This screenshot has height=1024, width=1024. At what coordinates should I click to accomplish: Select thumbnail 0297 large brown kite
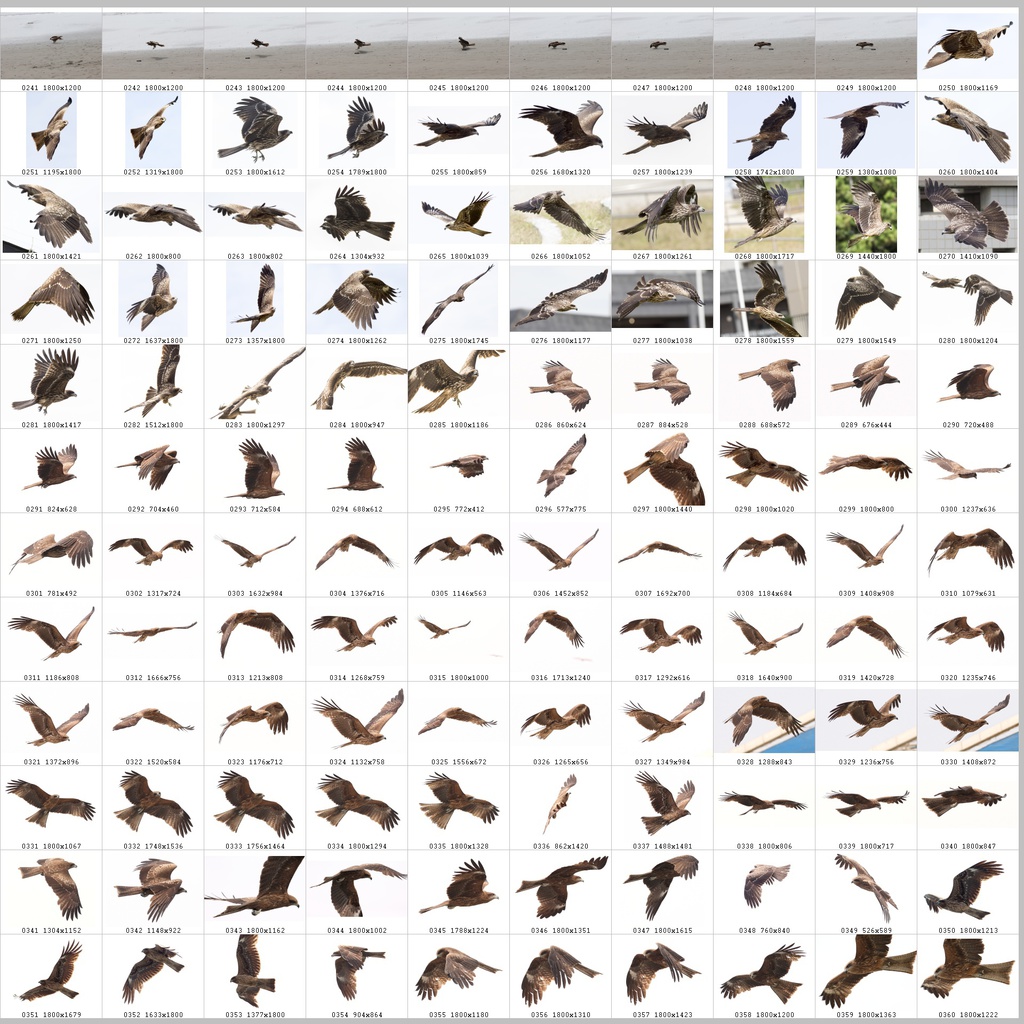[x=662, y=468]
